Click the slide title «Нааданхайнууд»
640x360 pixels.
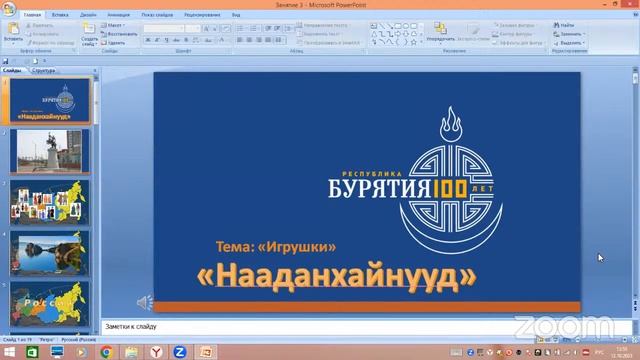[336, 276]
